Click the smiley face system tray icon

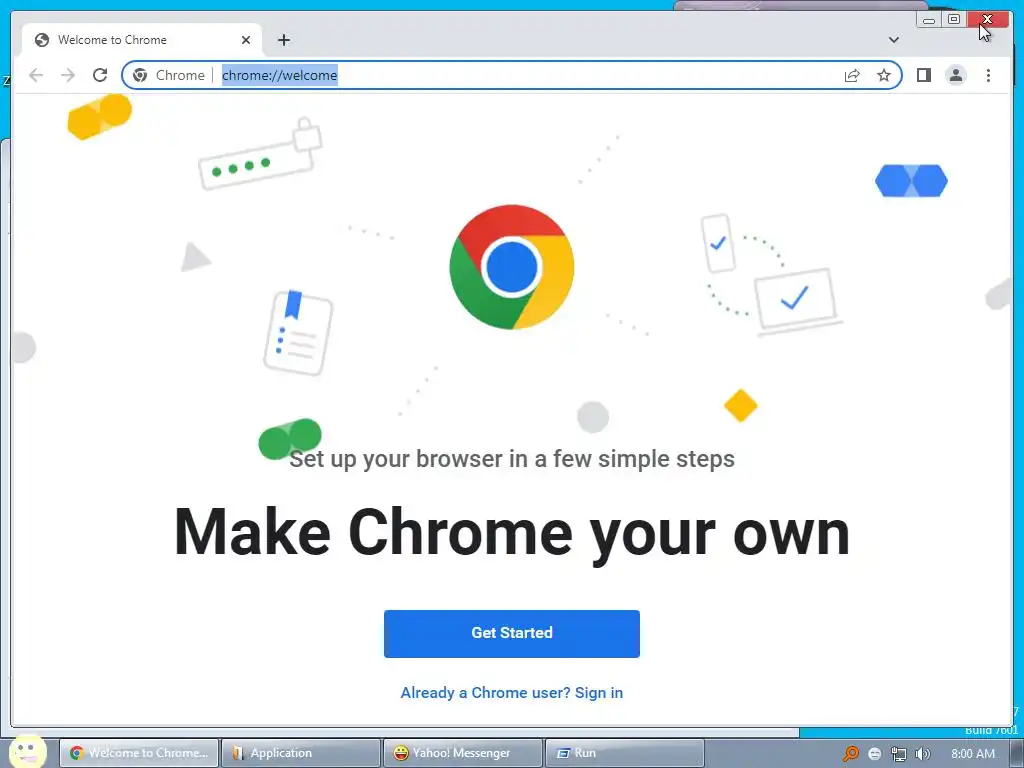coord(875,754)
